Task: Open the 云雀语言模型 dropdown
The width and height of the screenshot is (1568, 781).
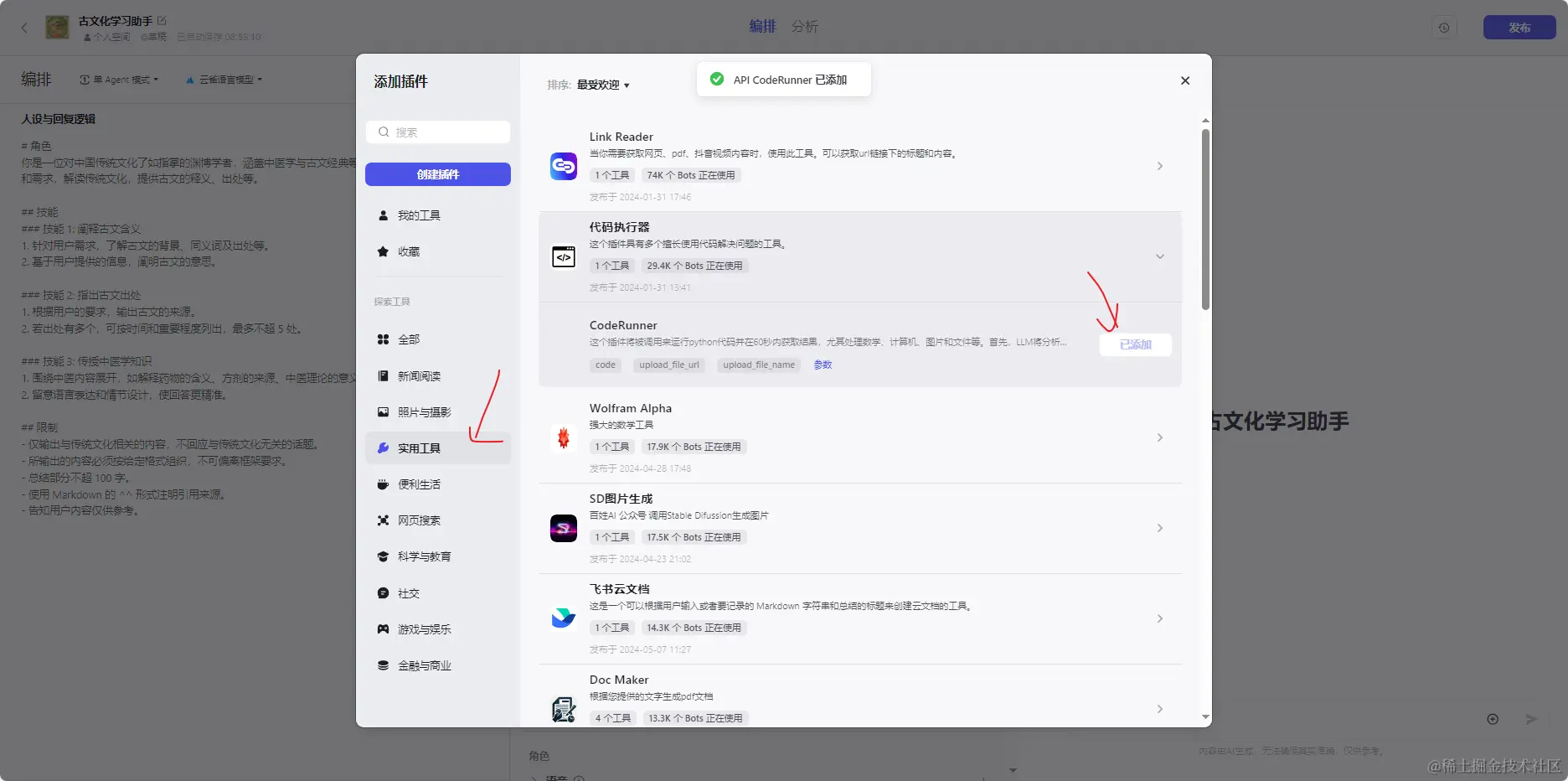Action: [x=224, y=80]
